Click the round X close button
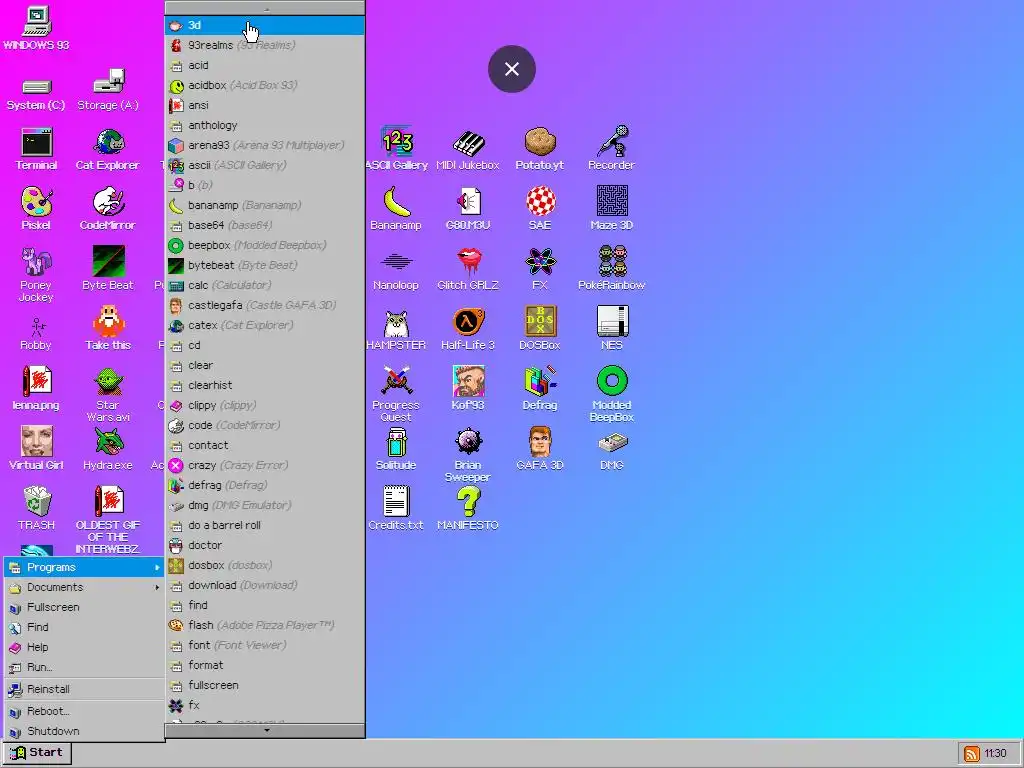1024x768 pixels. 512,69
